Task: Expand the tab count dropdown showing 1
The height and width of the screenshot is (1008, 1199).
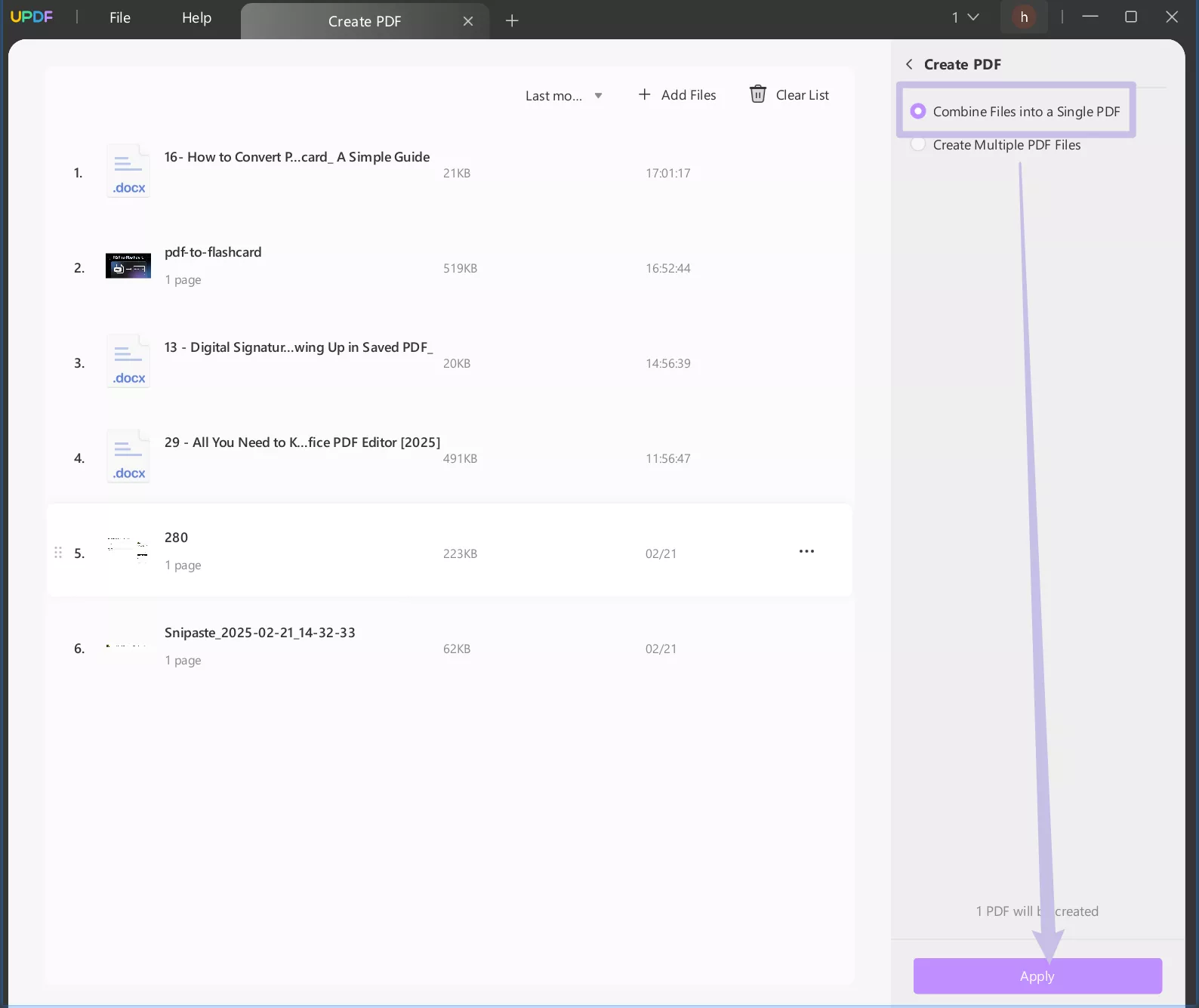Action: (x=965, y=17)
